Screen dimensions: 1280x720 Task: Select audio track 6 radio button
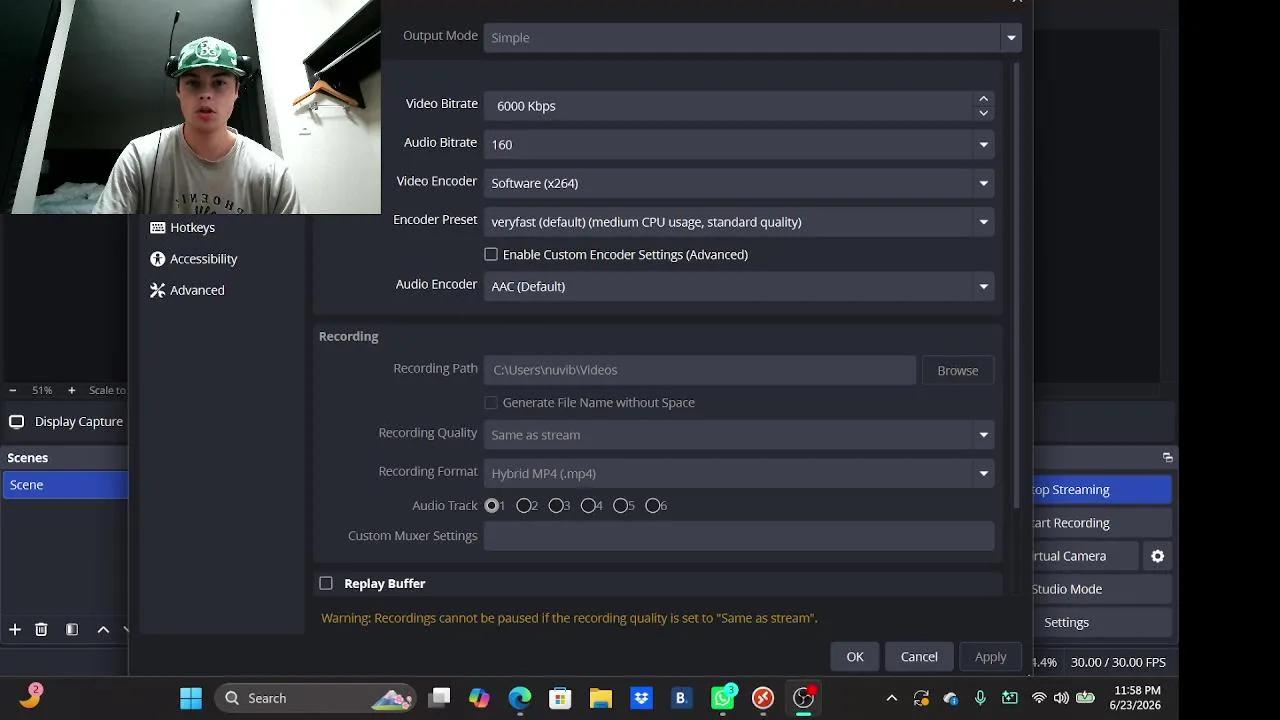(652, 505)
